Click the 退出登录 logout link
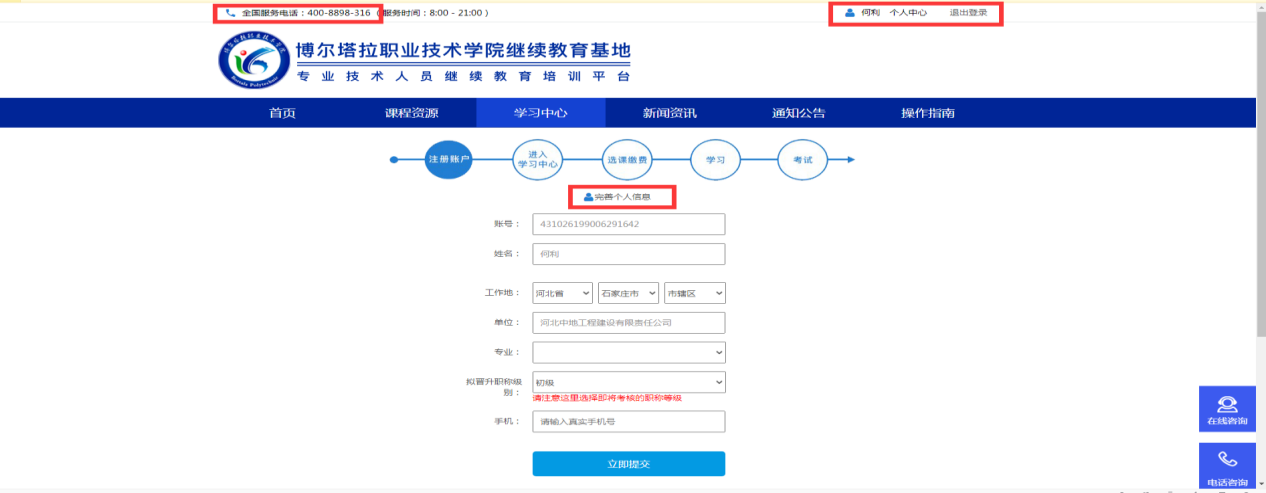This screenshot has width=1266, height=493. (968, 13)
